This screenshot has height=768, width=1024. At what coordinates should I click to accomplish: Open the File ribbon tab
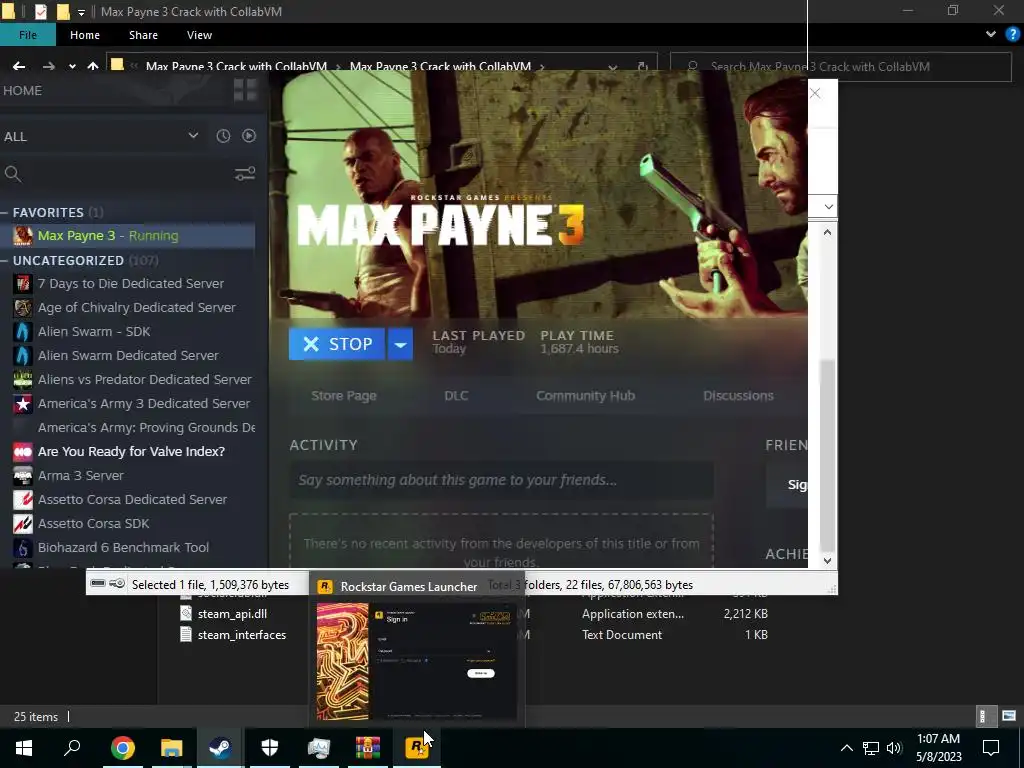click(x=27, y=35)
